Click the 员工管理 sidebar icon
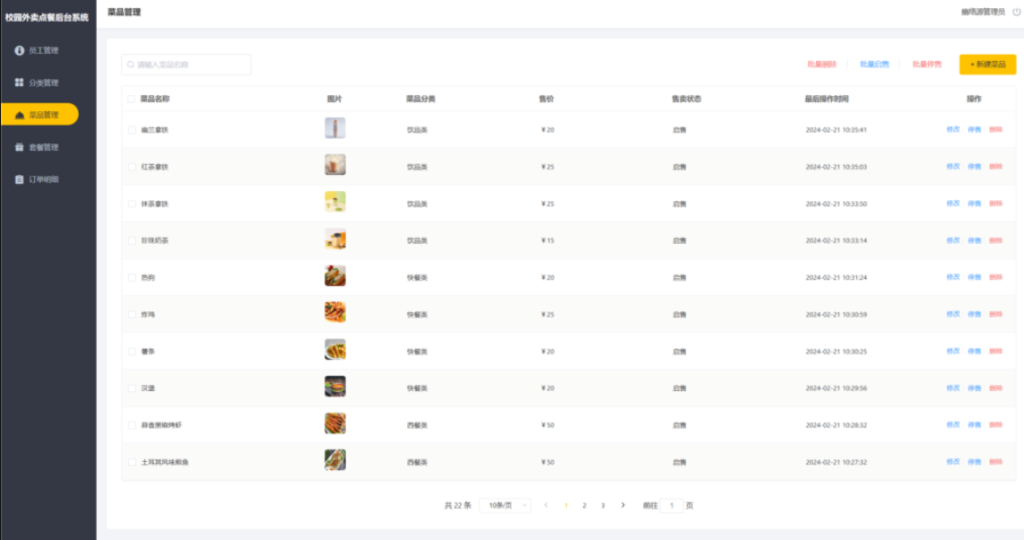1024x540 pixels. pyautogui.click(x=19, y=50)
